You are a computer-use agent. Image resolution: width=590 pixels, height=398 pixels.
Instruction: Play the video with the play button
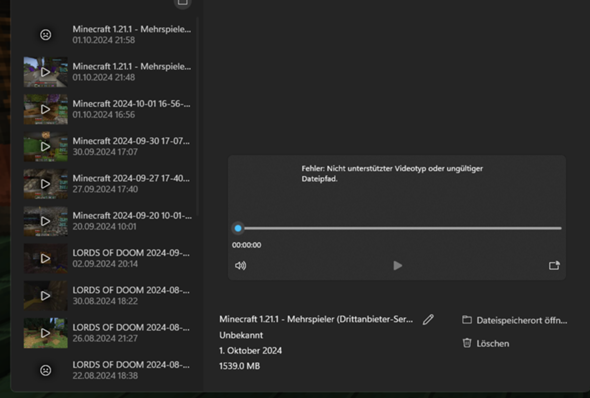[x=397, y=266]
